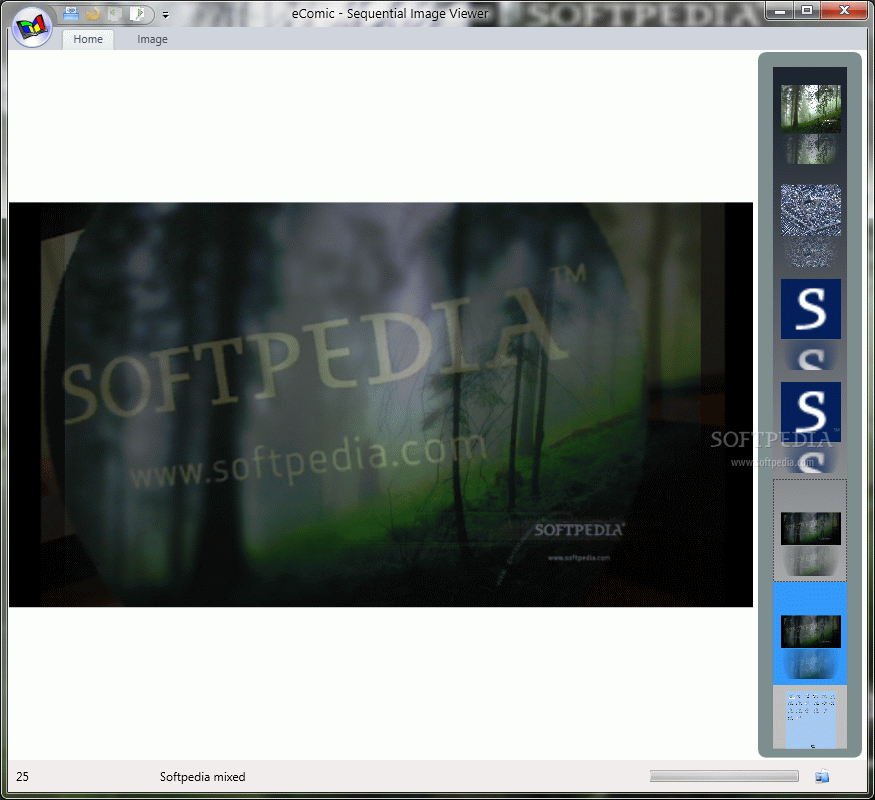This screenshot has width=875, height=800.
Task: Expand the Customize Quick Access Toolbar dropdown
Action: click(166, 15)
